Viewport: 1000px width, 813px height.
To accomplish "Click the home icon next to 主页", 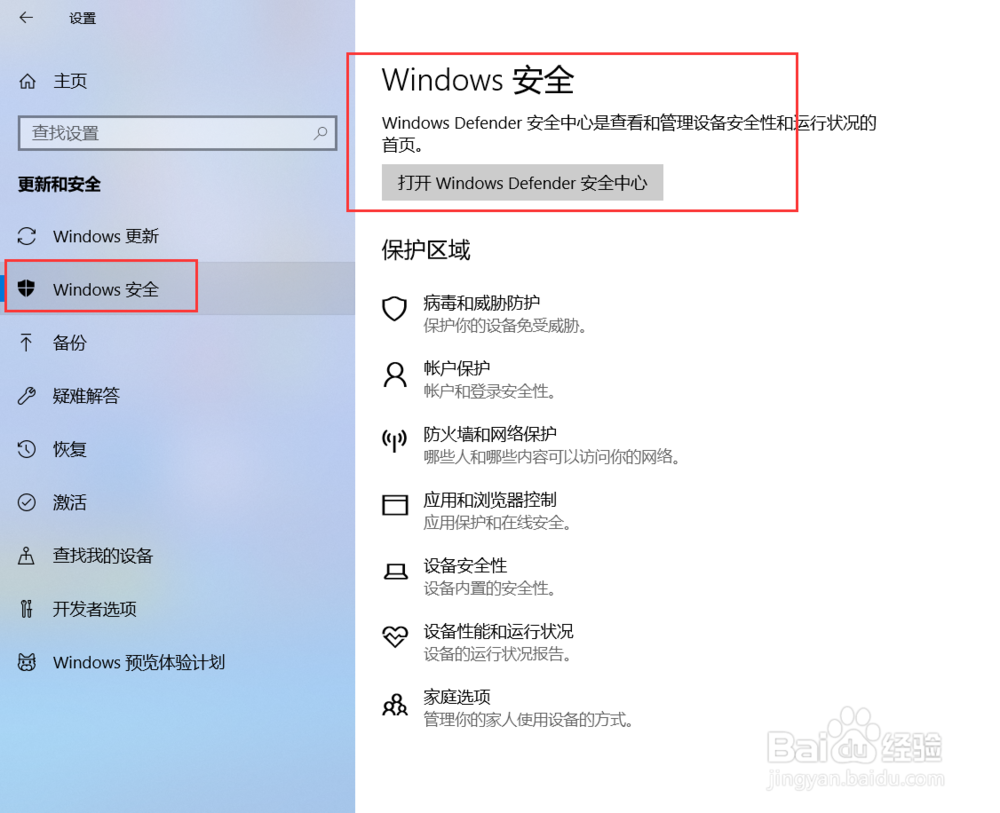I will pyautogui.click(x=27, y=81).
